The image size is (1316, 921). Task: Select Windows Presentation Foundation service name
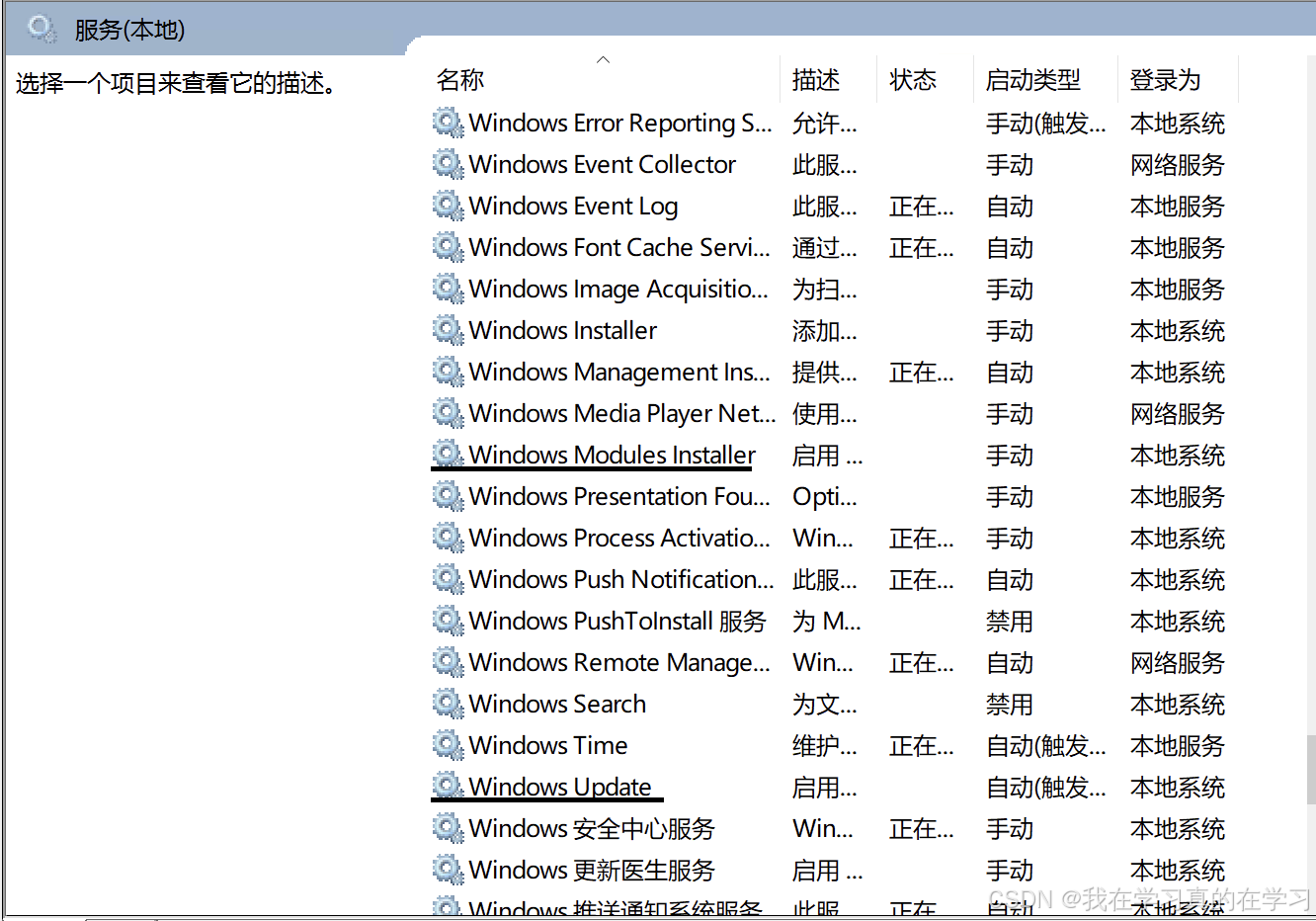coord(619,496)
